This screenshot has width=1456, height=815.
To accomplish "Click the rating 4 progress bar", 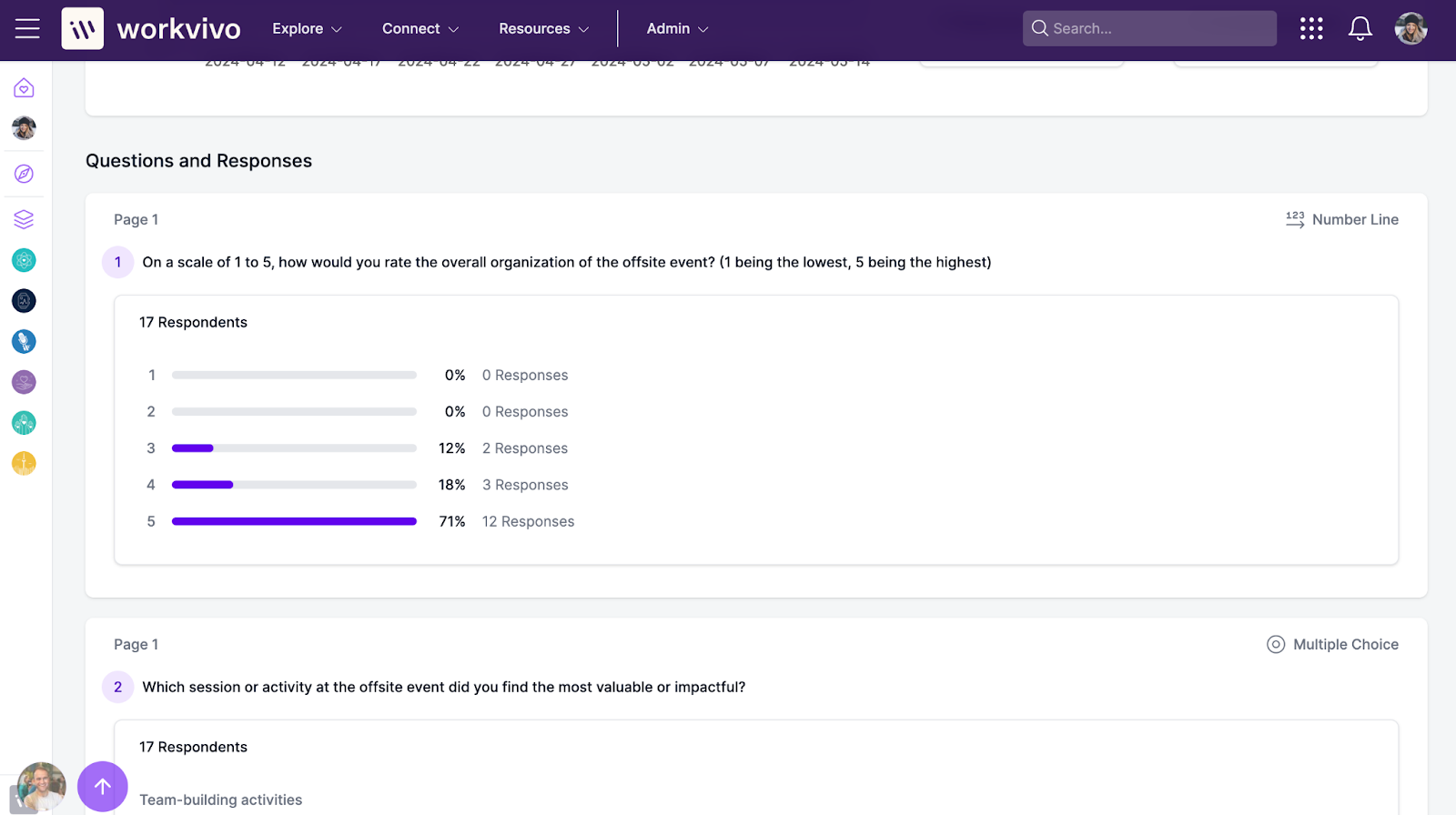I will click(x=294, y=485).
